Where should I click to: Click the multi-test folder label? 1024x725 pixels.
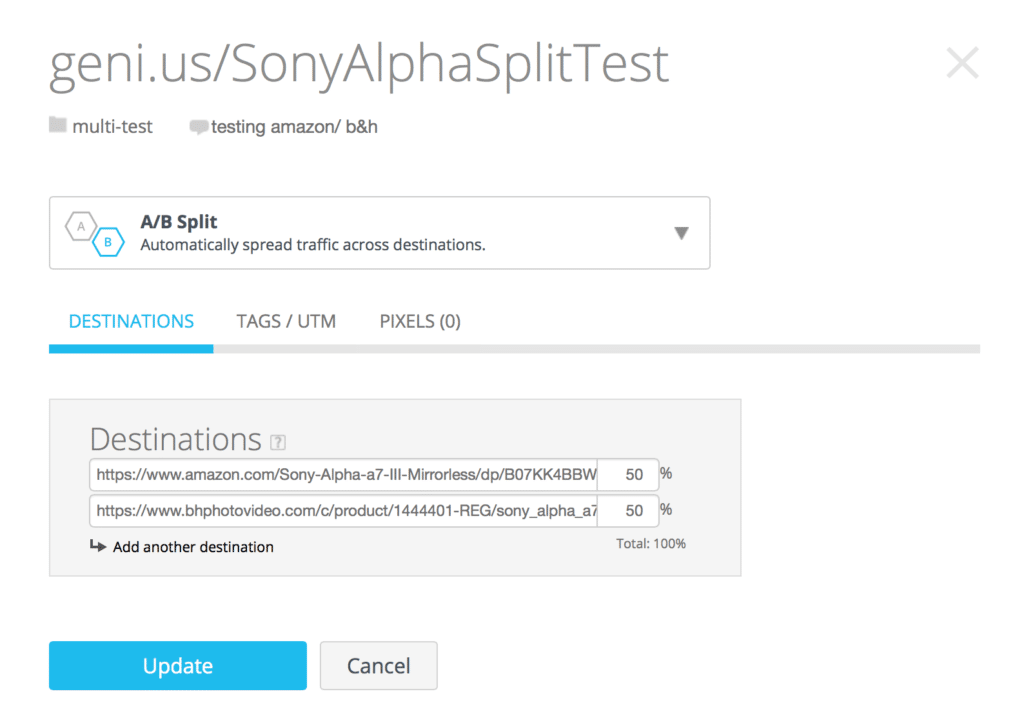(x=112, y=126)
